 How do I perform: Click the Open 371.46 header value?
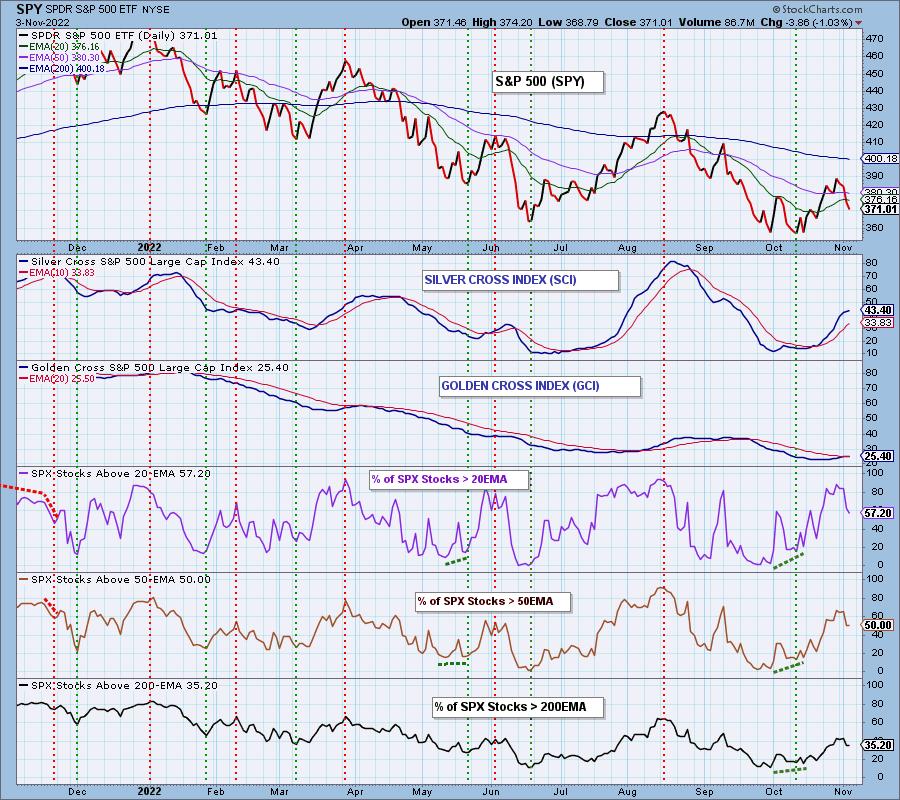pyautogui.click(x=434, y=22)
